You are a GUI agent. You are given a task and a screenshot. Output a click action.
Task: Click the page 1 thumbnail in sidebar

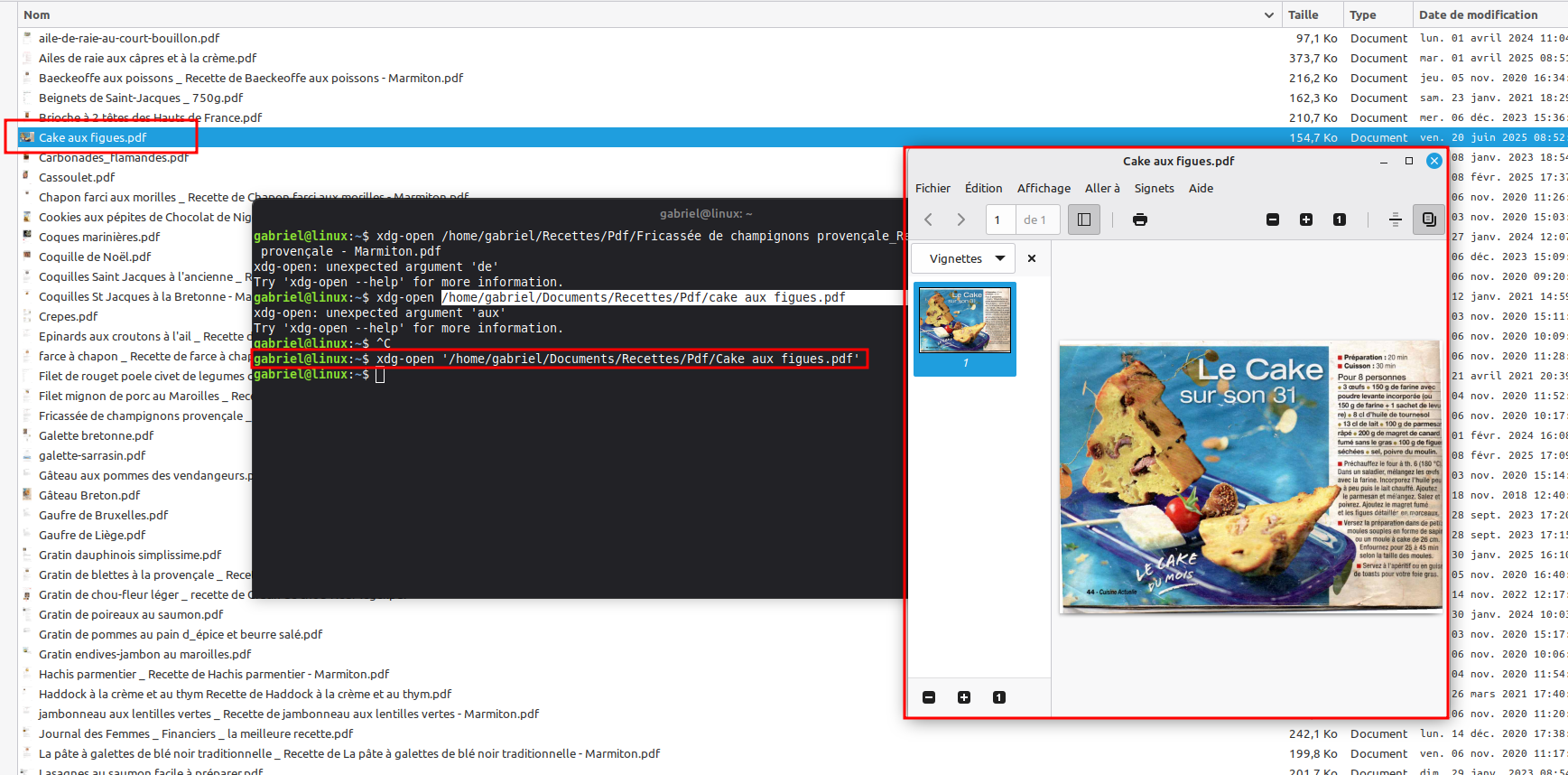965,322
